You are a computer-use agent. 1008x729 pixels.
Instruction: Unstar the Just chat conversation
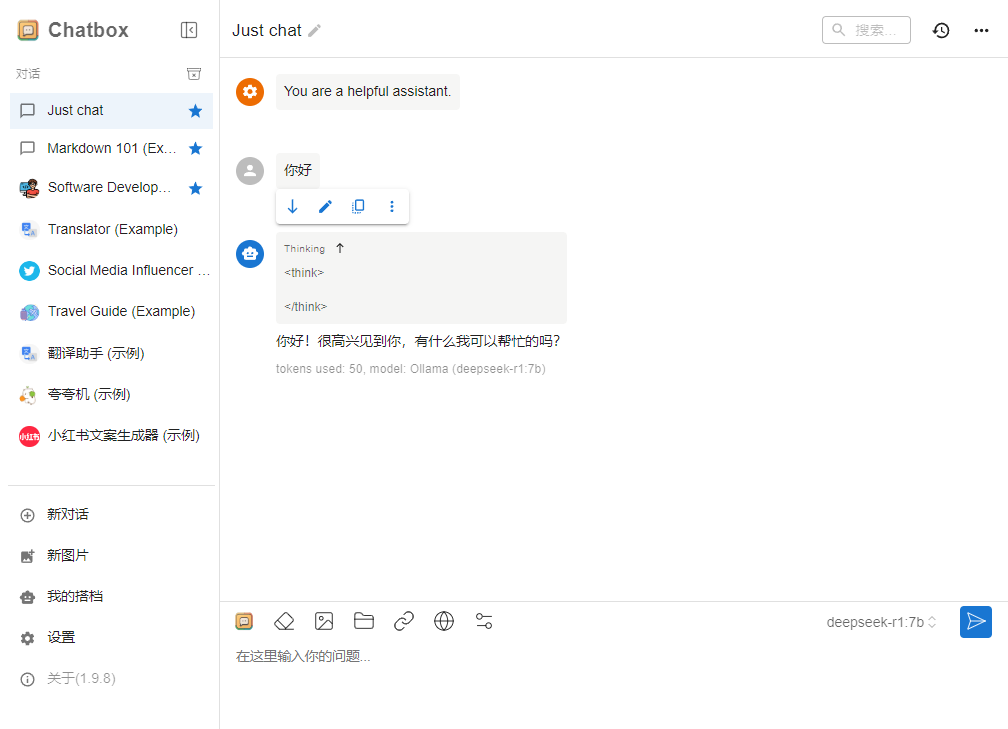[196, 111]
